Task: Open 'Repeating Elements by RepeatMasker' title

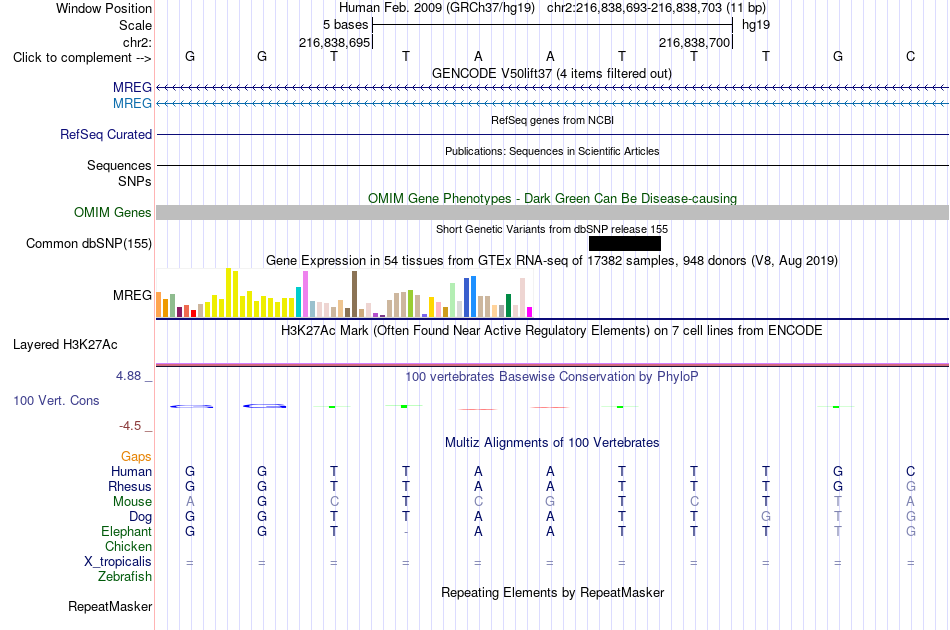Action: [x=553, y=592]
